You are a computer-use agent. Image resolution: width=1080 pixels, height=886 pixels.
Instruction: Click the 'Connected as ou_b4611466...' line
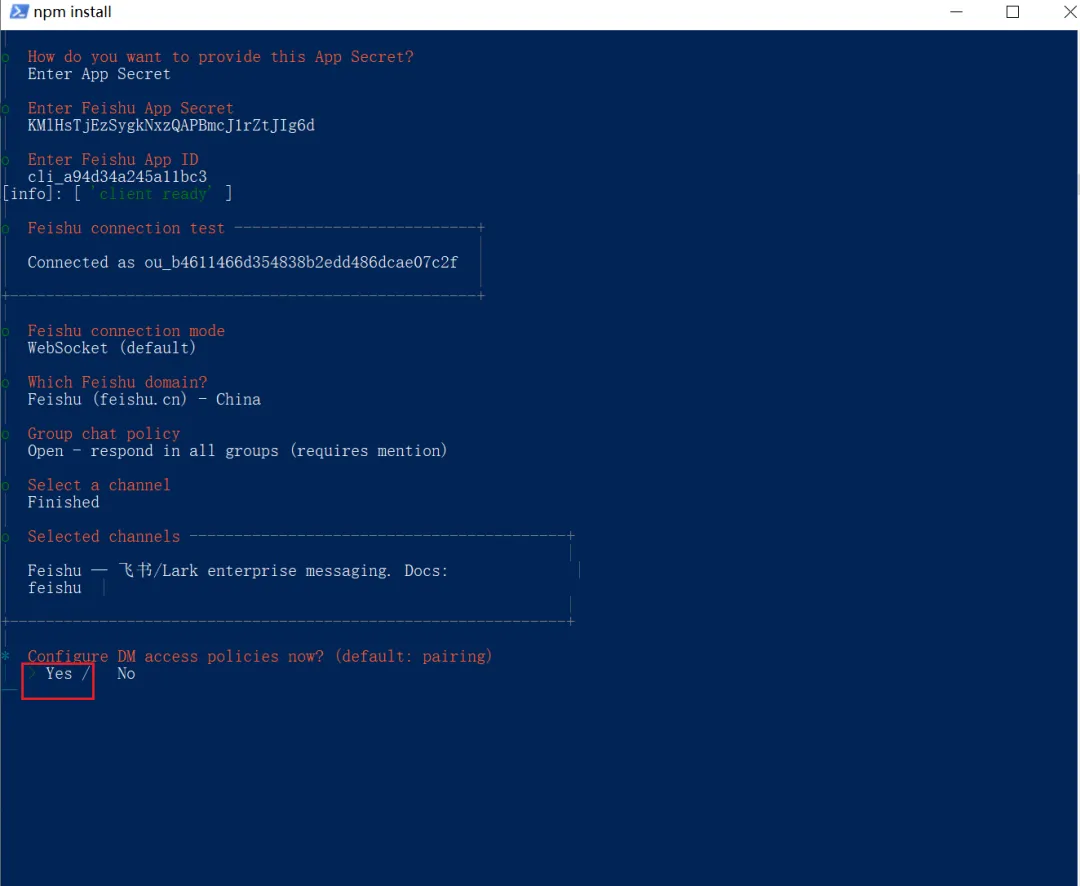click(242, 262)
